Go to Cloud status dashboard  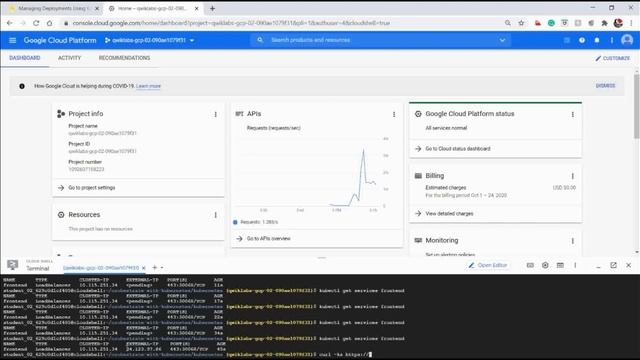tap(458, 149)
